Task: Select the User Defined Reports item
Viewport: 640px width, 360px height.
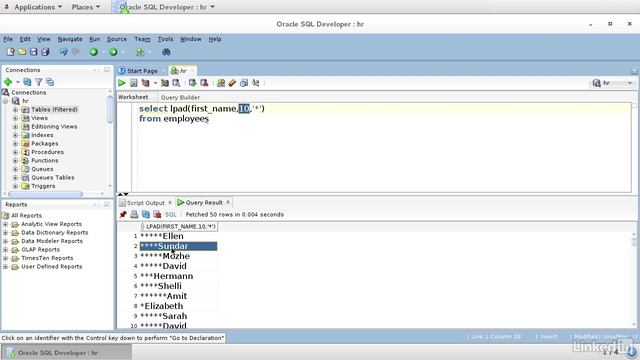Action: (x=51, y=267)
